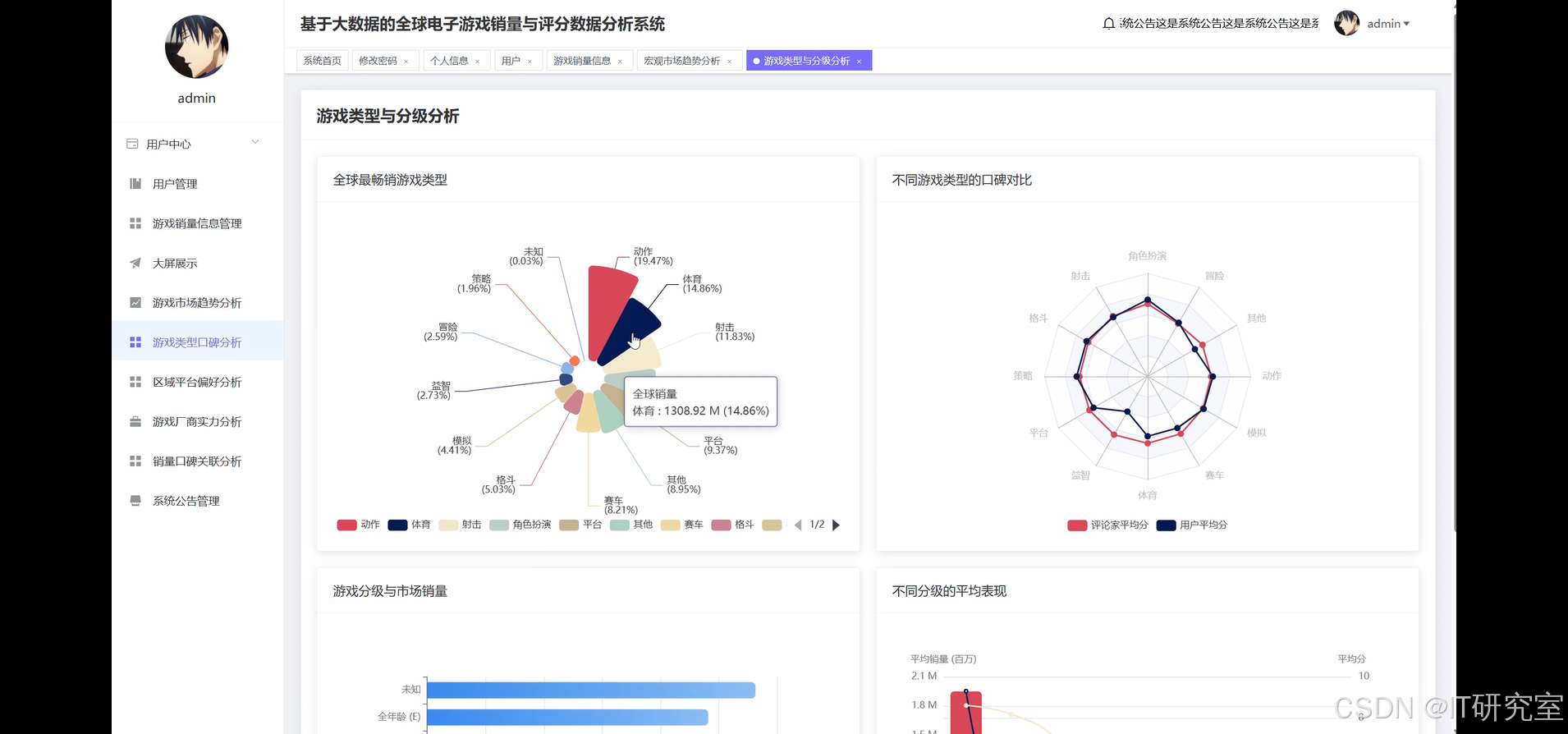Click the large admin avatar in sidebar
This screenshot has height=734, width=1568.
(x=197, y=47)
